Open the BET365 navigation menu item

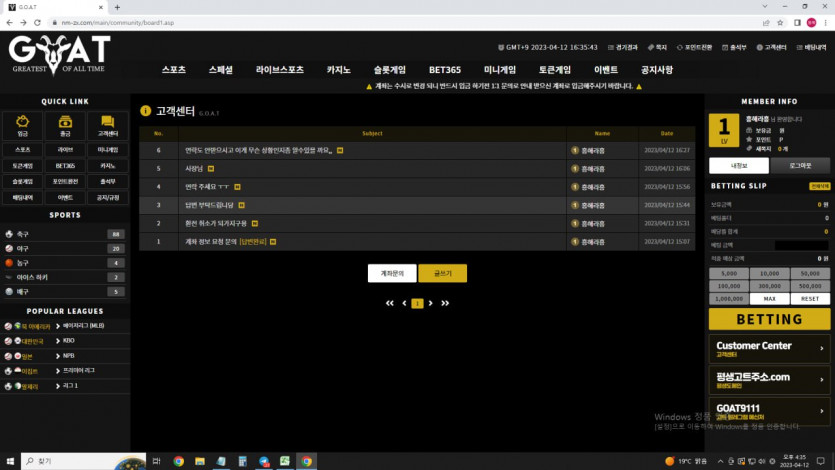point(445,70)
